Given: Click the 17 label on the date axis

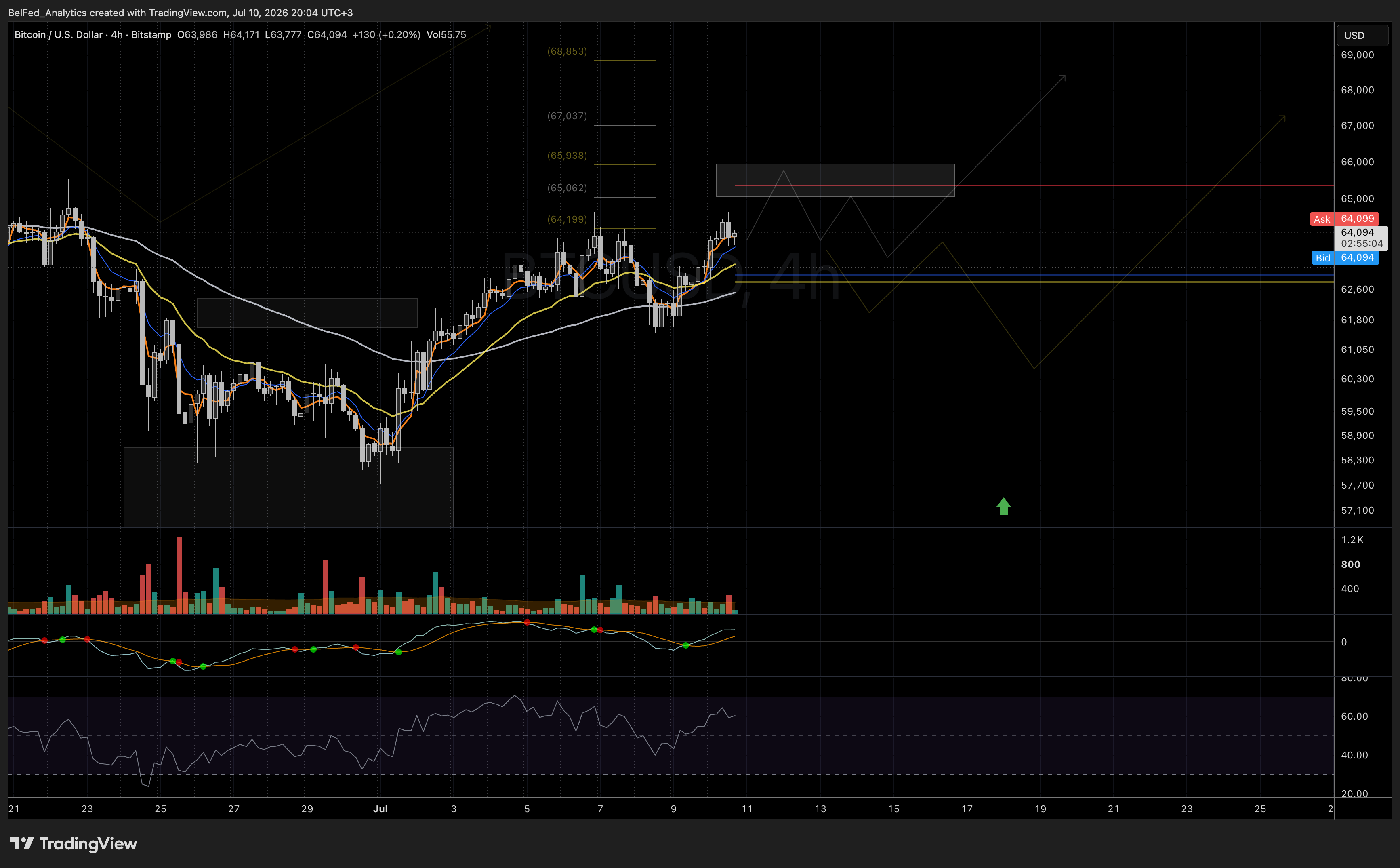Looking at the screenshot, I should click(x=967, y=809).
